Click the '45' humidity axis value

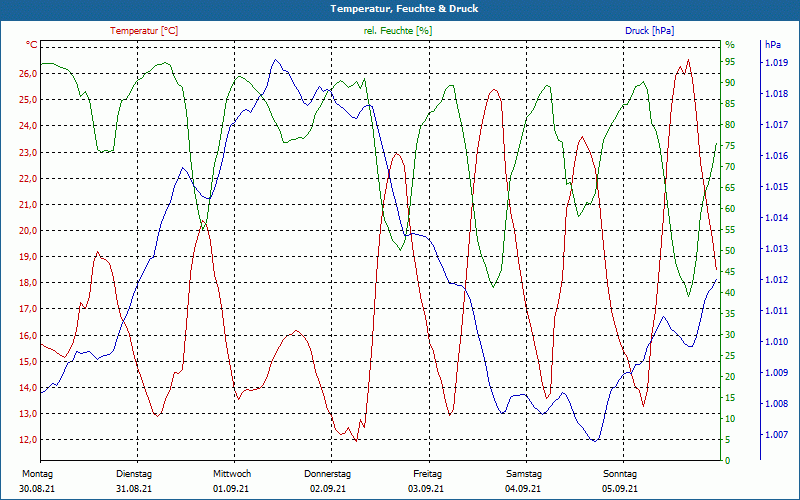(x=730, y=271)
